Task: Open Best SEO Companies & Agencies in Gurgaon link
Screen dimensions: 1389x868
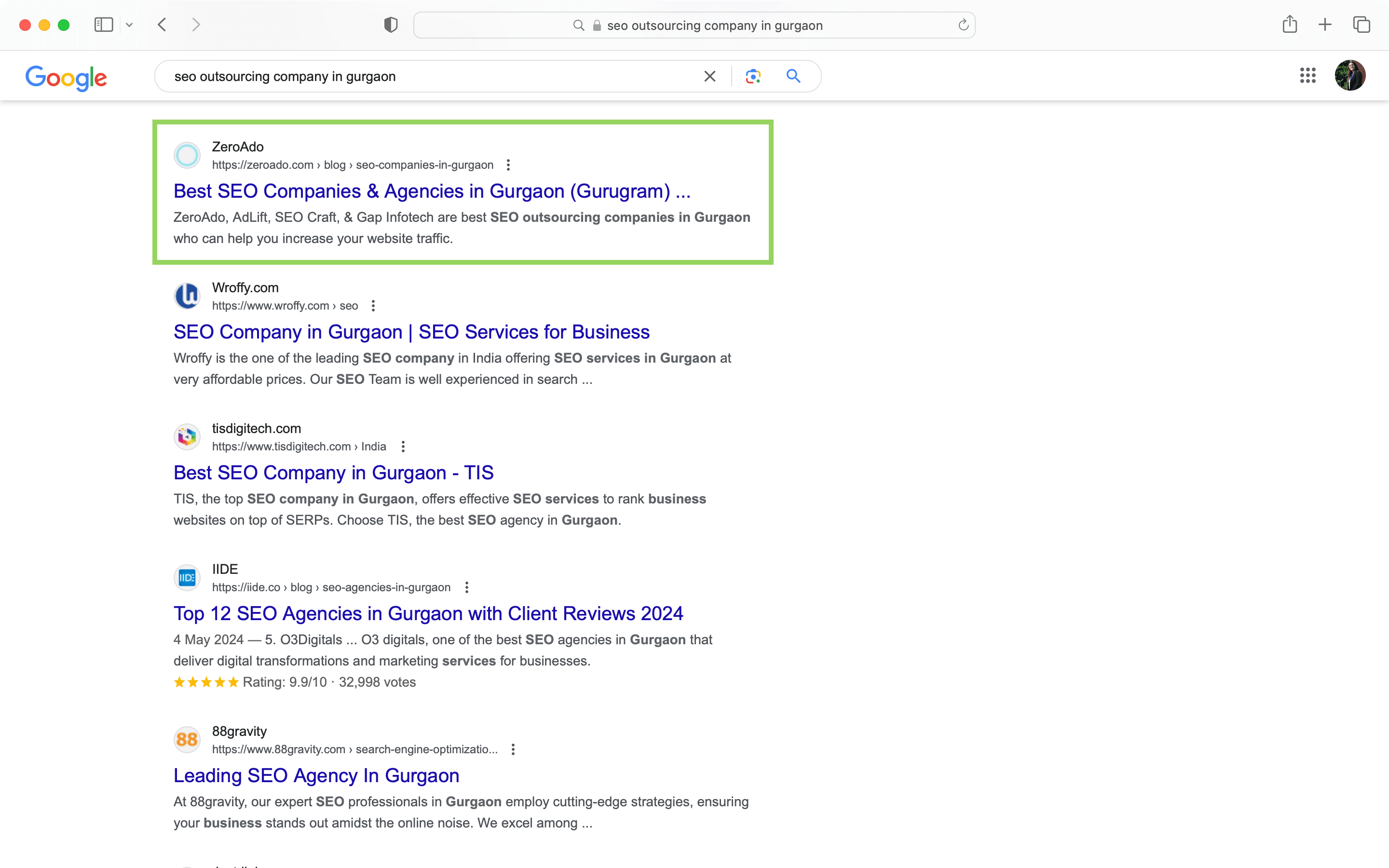Action: tap(432, 191)
